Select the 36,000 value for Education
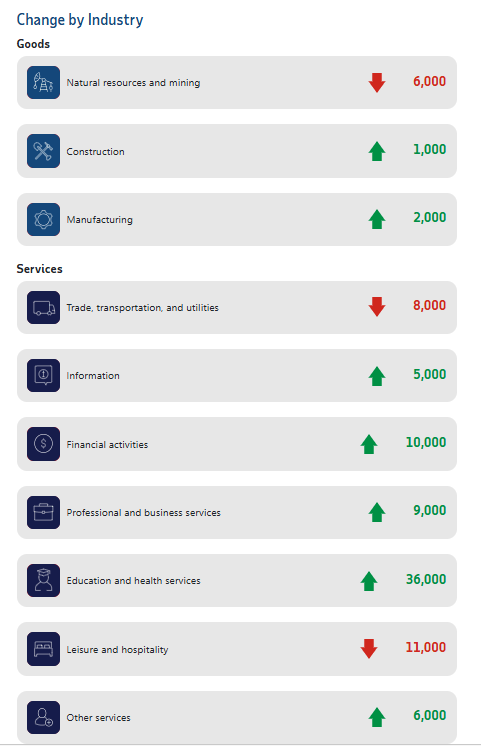 click(426, 579)
